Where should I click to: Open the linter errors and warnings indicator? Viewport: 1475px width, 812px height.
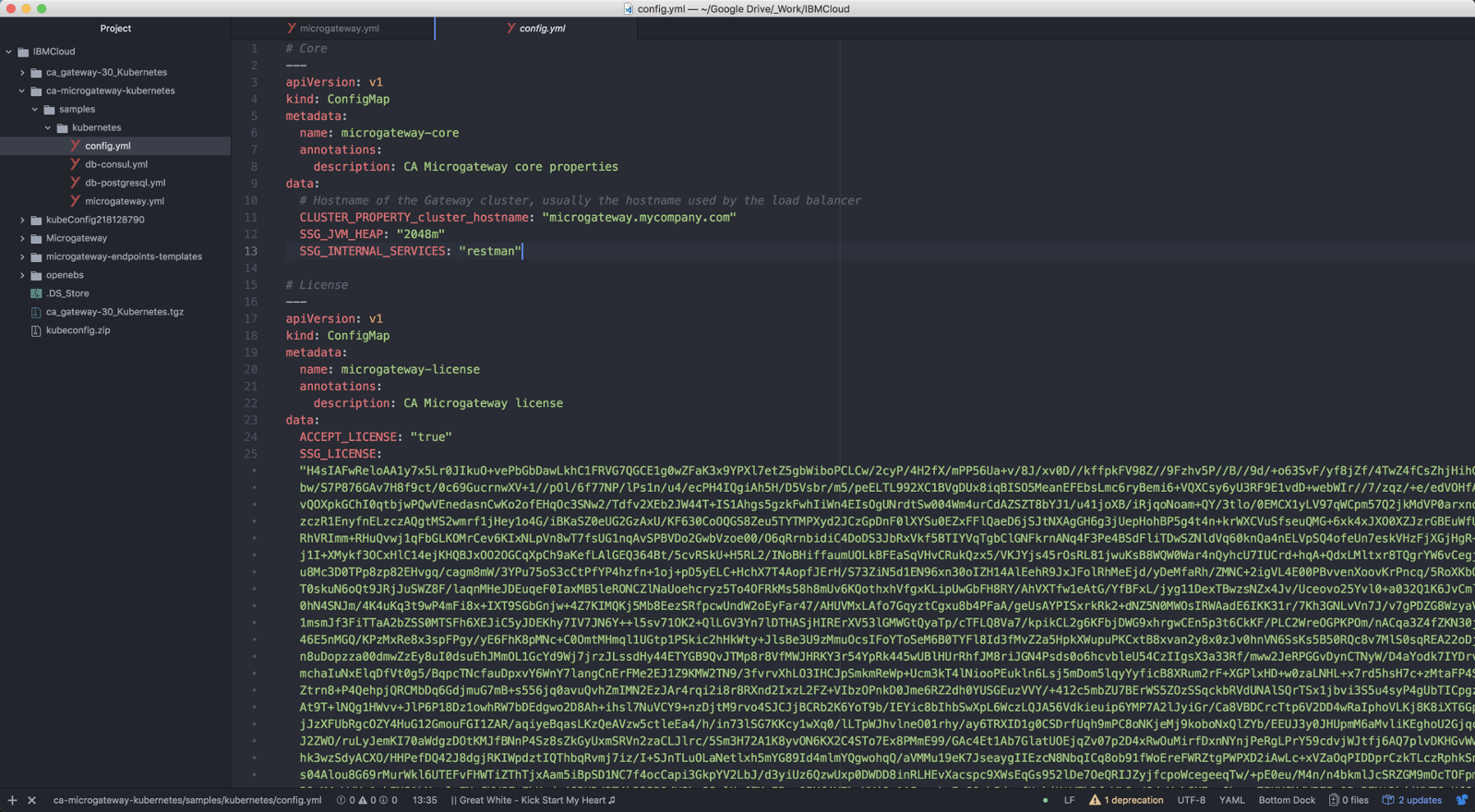[x=366, y=800]
